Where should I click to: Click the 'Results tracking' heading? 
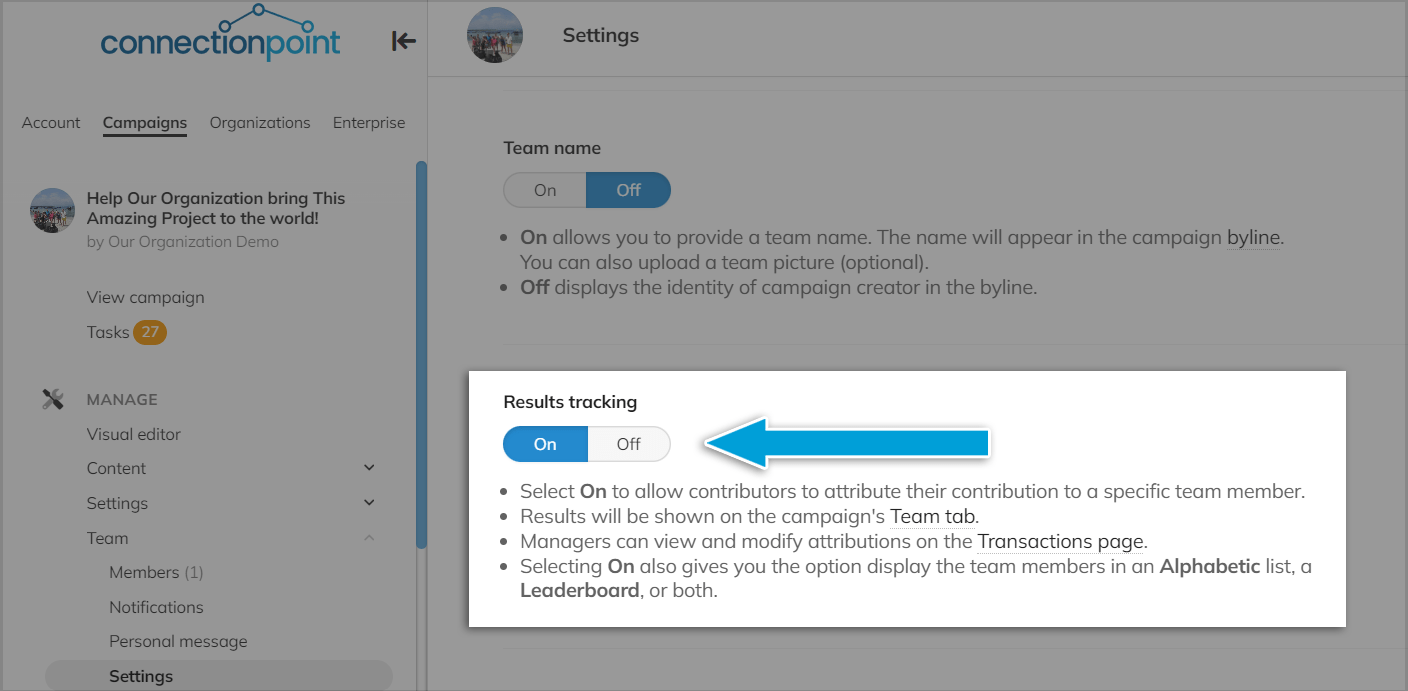point(570,402)
